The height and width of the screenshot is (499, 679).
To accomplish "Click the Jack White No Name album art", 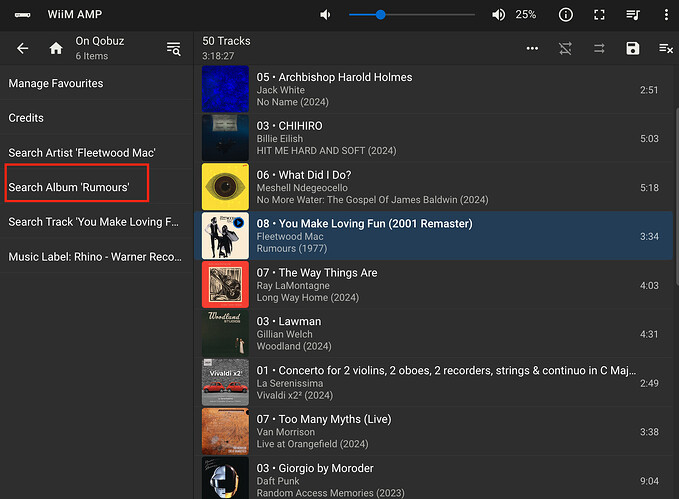I will click(x=225, y=89).
